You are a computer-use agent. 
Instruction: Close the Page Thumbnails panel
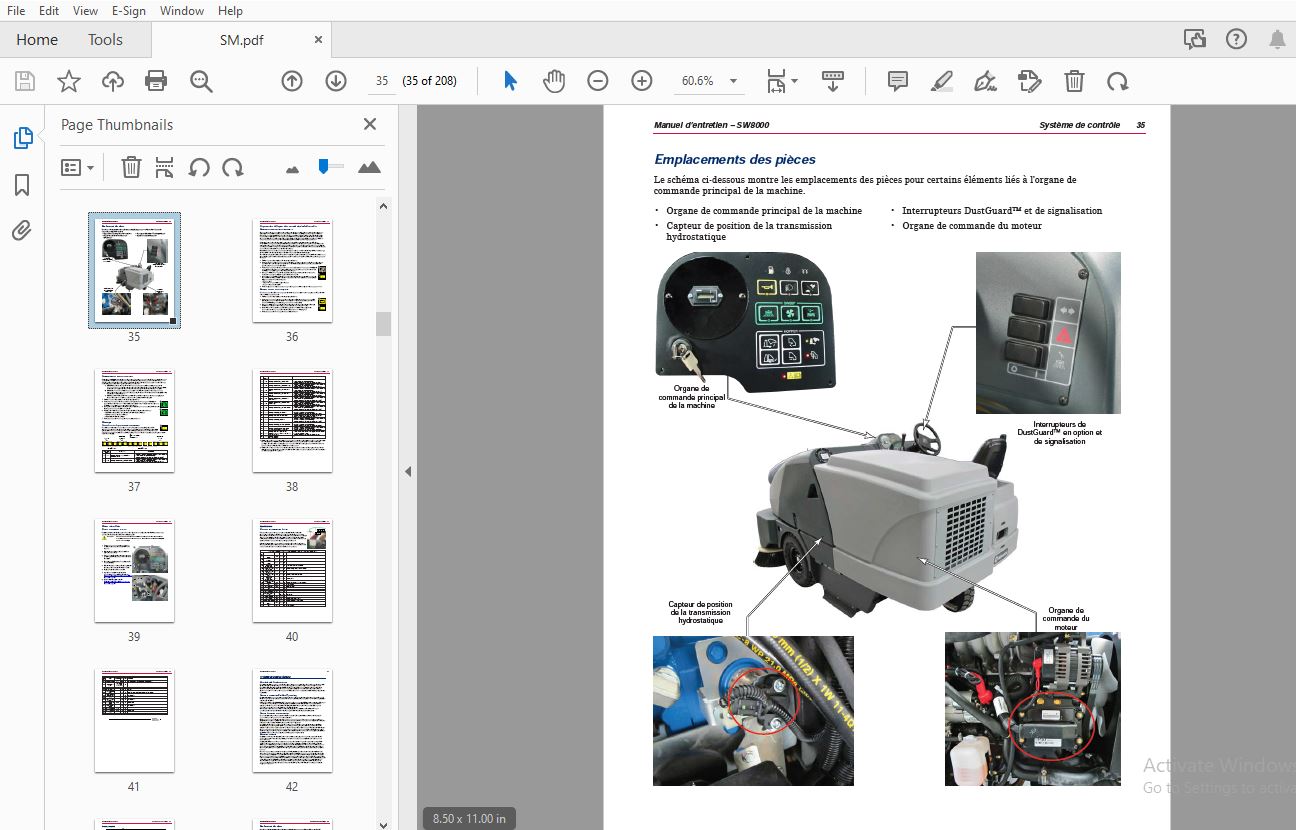tap(370, 124)
